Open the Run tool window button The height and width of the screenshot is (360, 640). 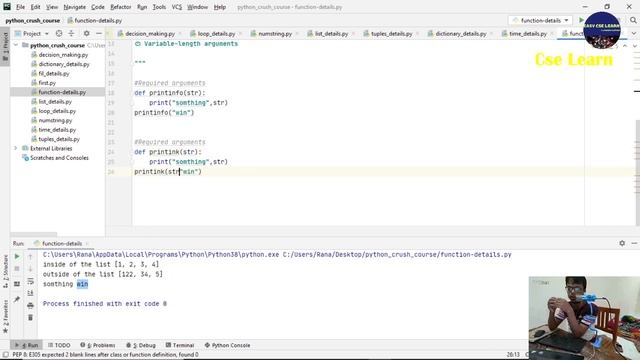click(27, 345)
